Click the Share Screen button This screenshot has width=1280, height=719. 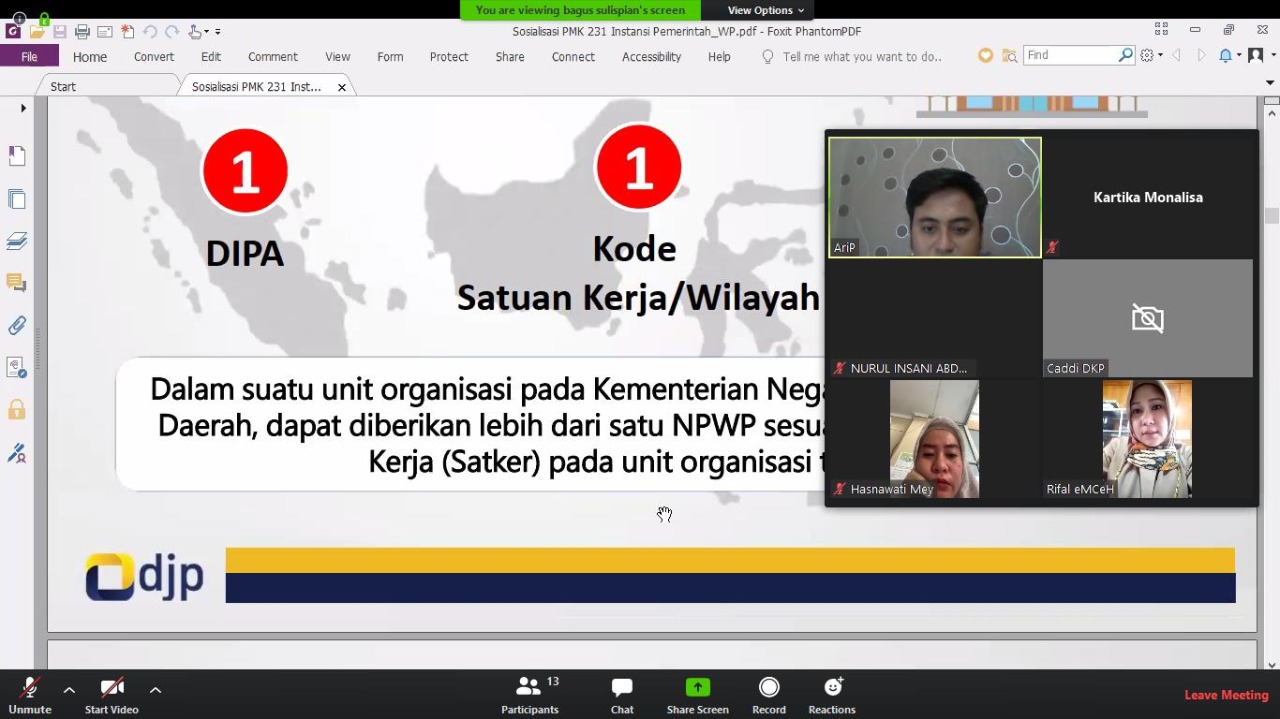coord(697,695)
